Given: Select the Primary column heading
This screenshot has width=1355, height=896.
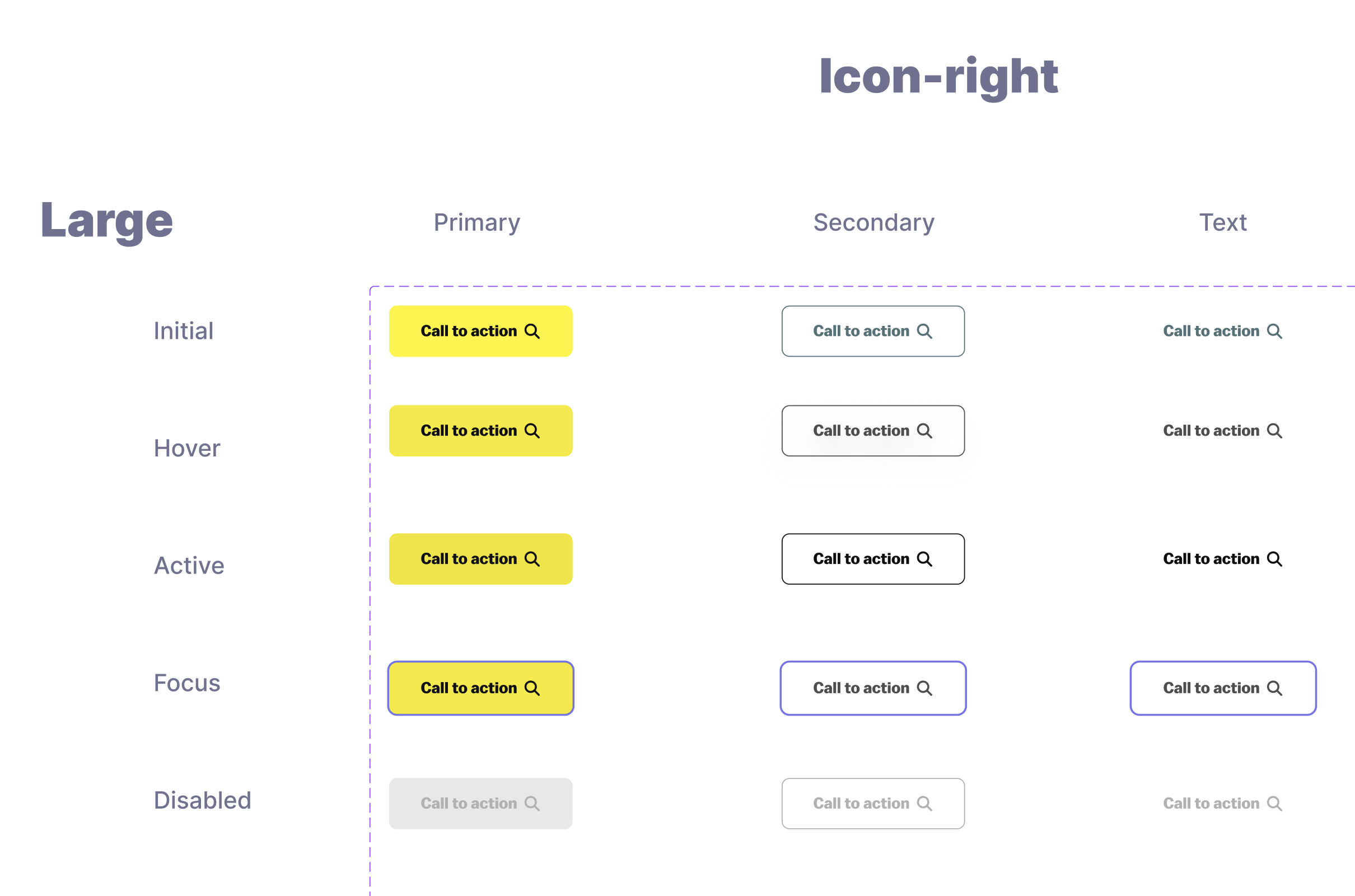Looking at the screenshot, I should coord(477,222).
